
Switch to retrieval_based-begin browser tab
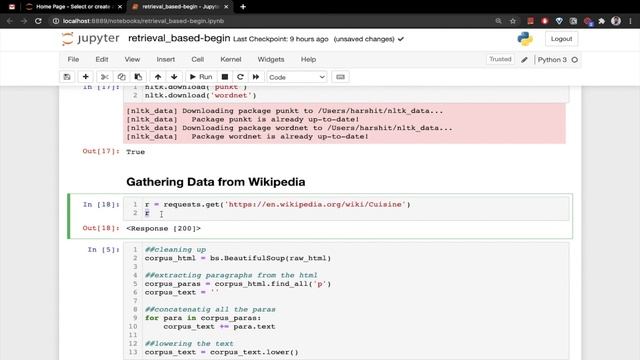point(180,7)
